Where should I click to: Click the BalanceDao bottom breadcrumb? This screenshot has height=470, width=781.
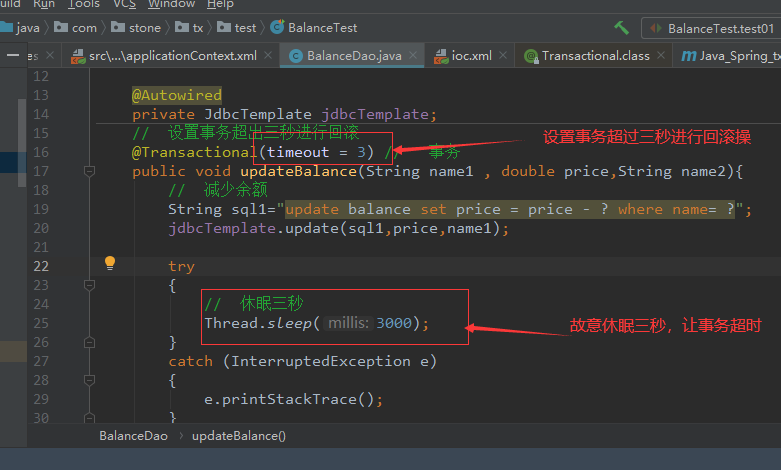(x=133, y=436)
